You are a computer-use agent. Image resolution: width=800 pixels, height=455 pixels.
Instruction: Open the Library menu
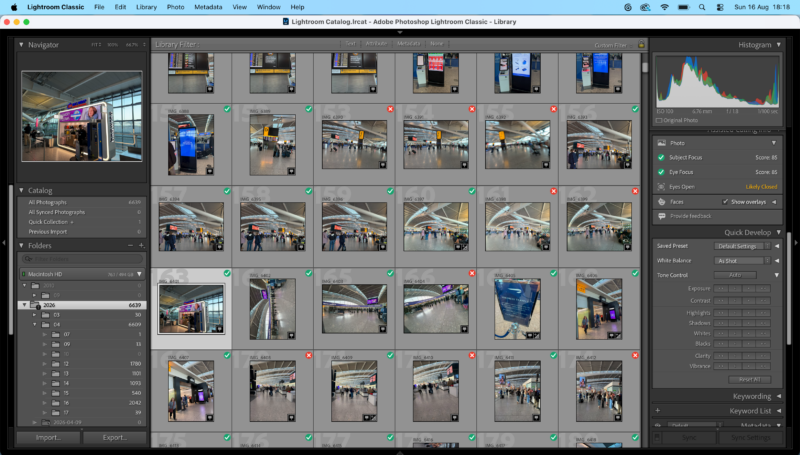[146, 7]
